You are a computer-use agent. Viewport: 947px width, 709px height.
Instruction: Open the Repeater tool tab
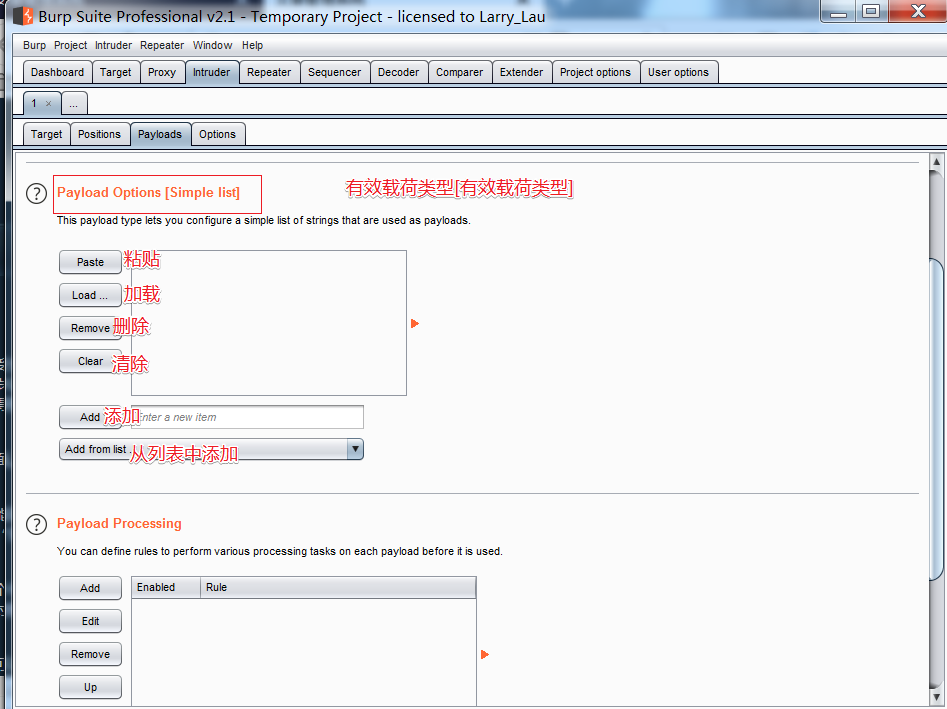269,72
